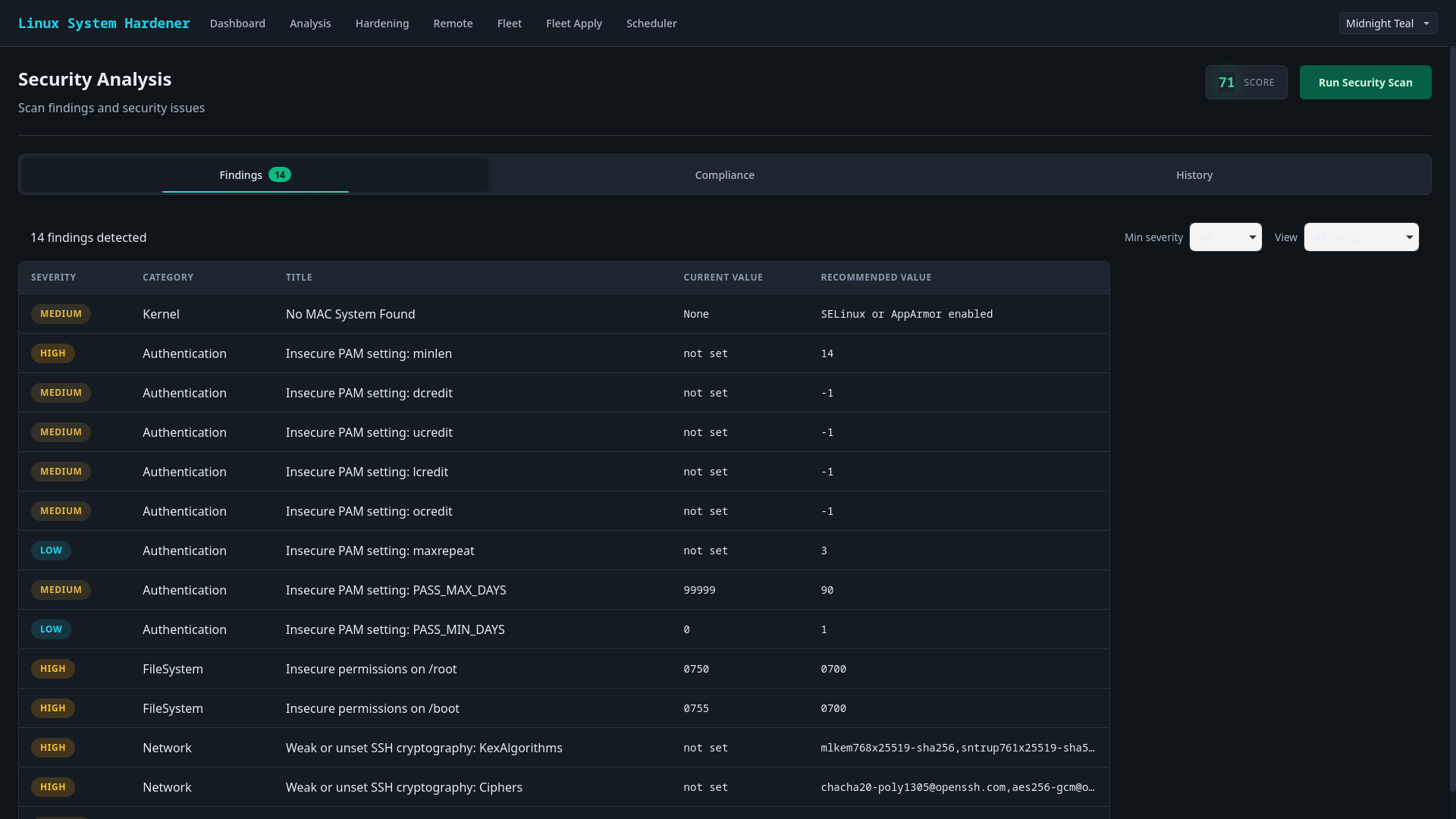Open the Min severity dropdown
Screen dimensions: 1456x819
coord(1225,237)
